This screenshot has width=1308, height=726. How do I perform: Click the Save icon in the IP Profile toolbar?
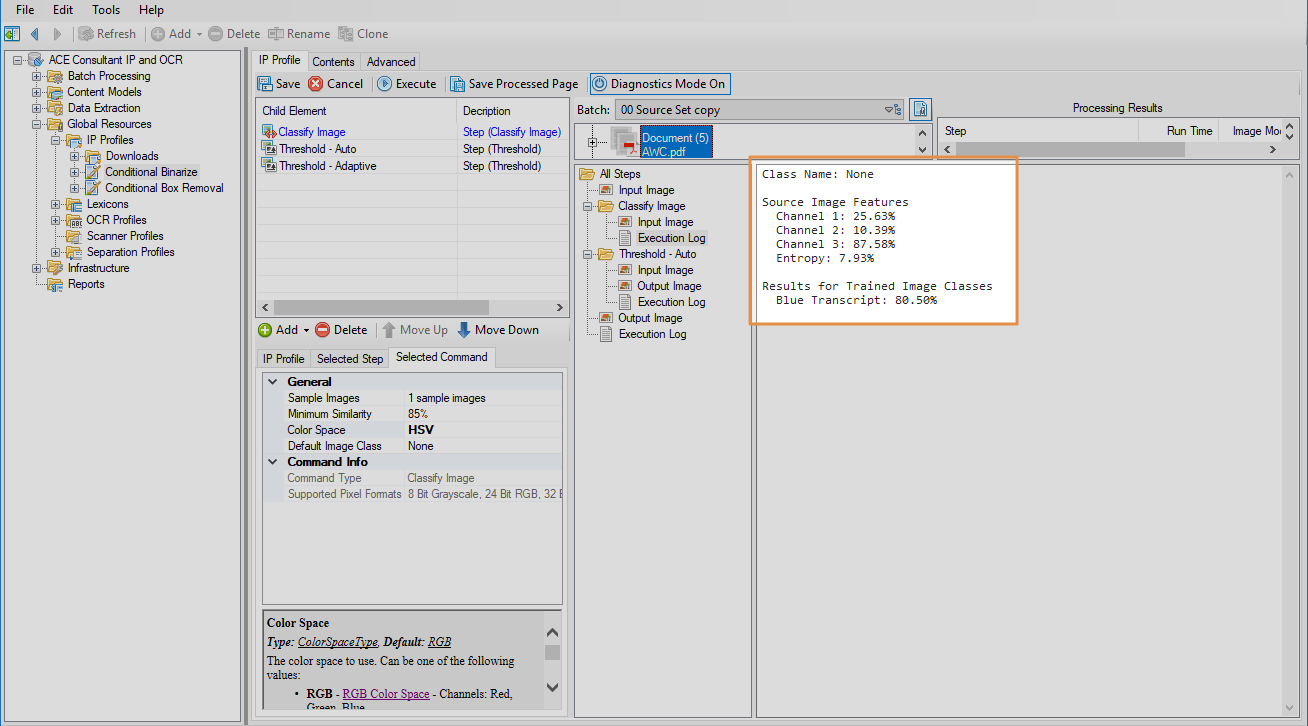pos(266,84)
